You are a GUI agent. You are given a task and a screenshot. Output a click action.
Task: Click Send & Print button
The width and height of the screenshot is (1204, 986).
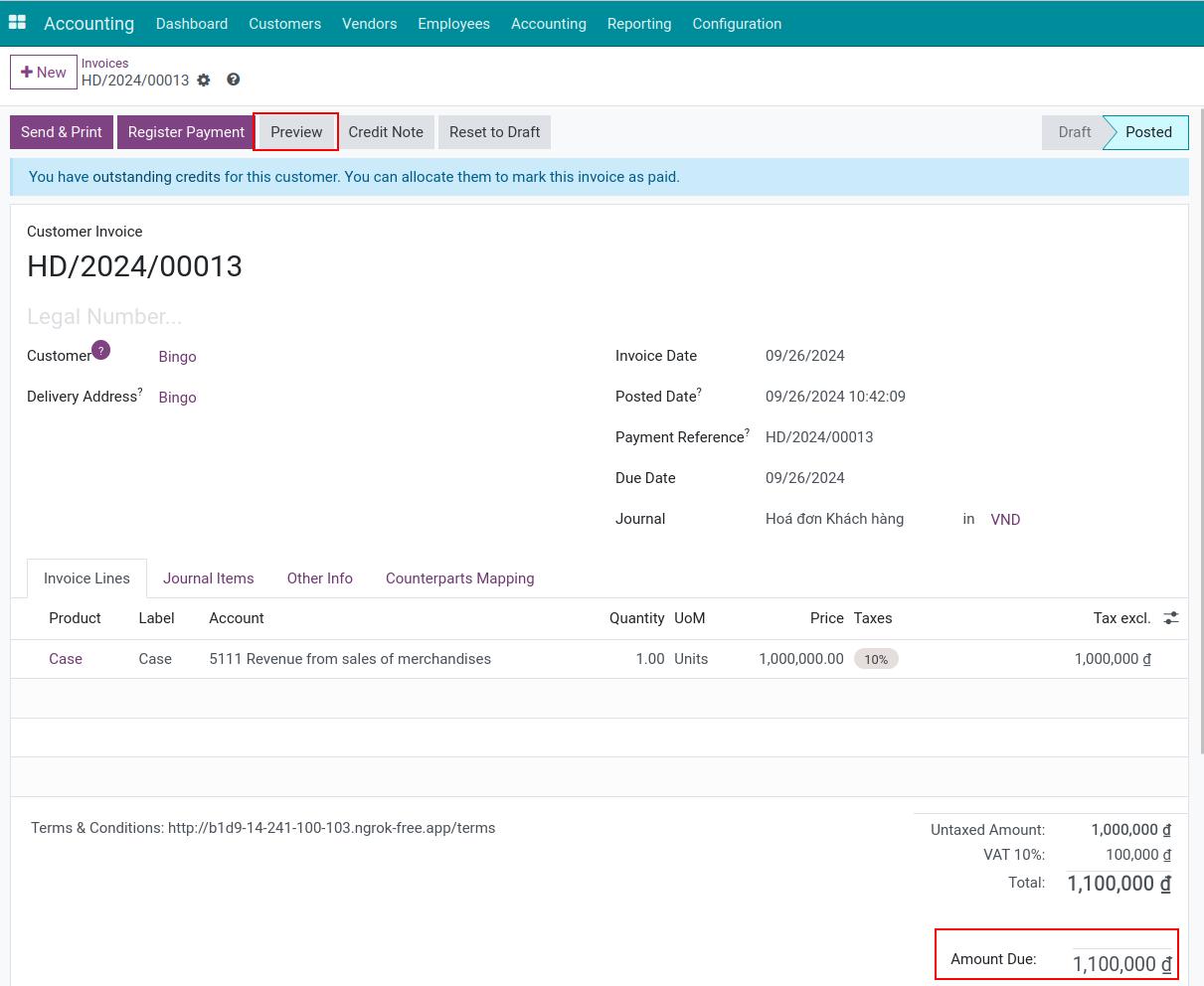click(62, 132)
